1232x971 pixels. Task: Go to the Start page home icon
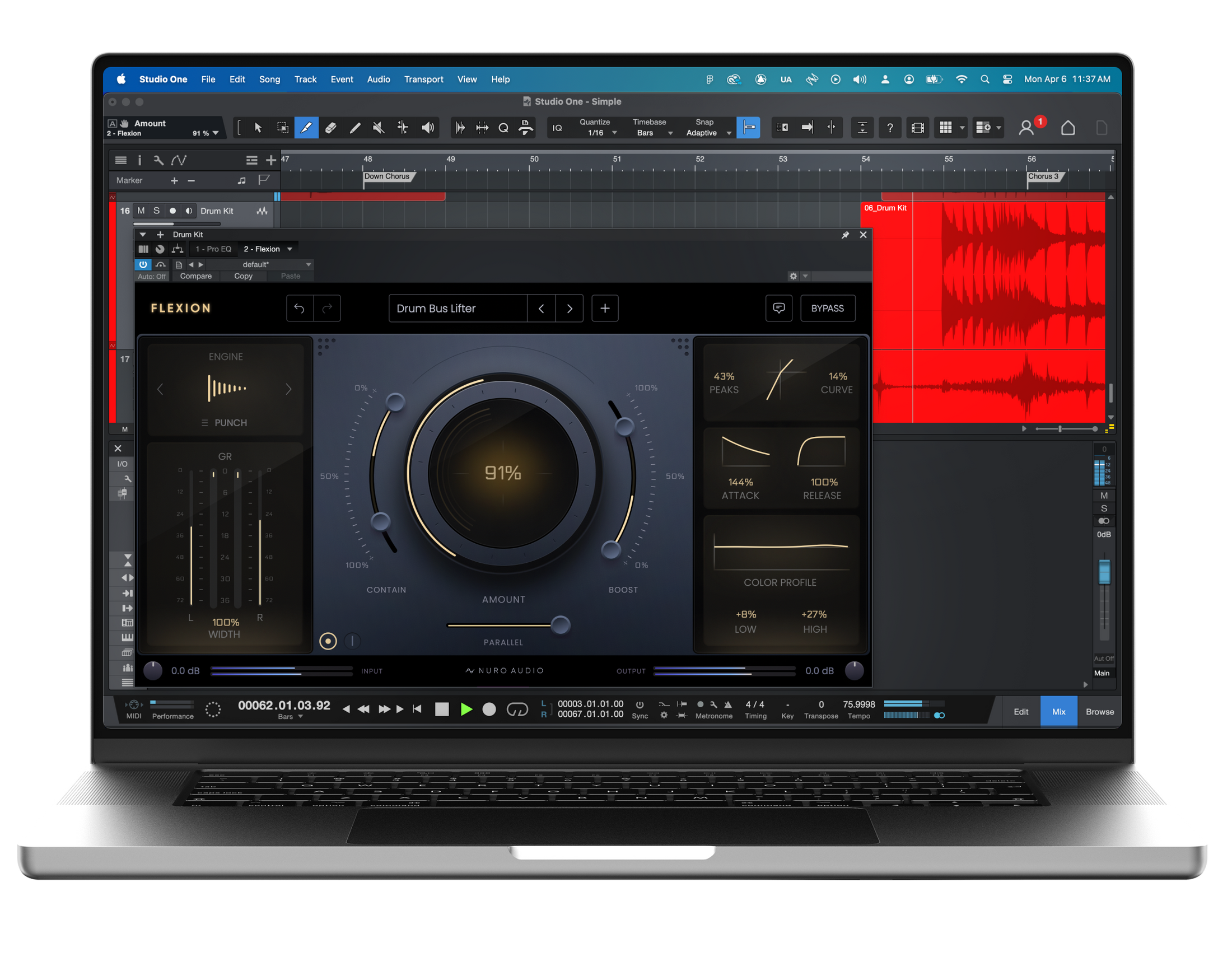(x=1068, y=127)
